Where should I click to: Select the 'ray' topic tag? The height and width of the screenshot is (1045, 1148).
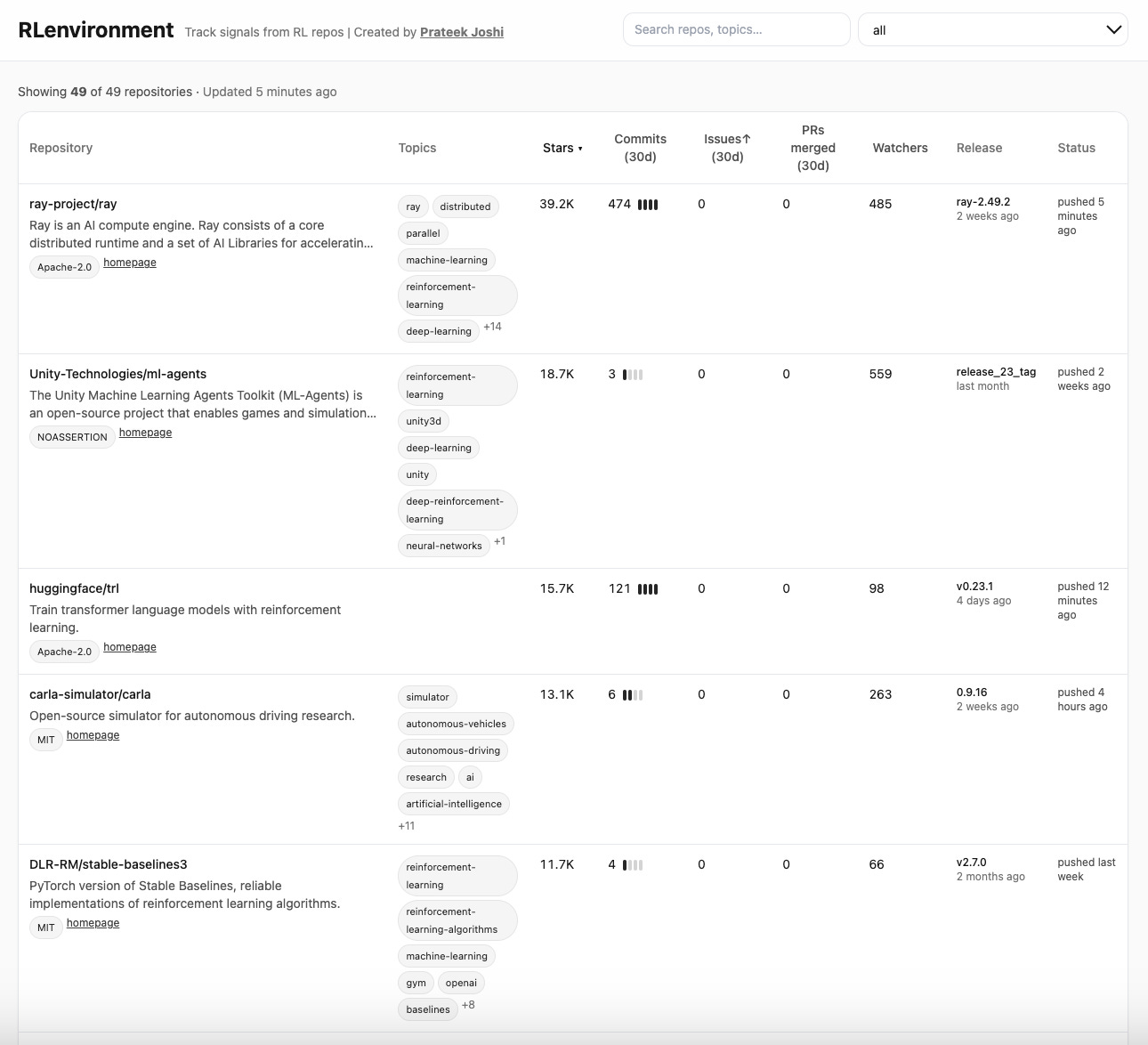413,207
